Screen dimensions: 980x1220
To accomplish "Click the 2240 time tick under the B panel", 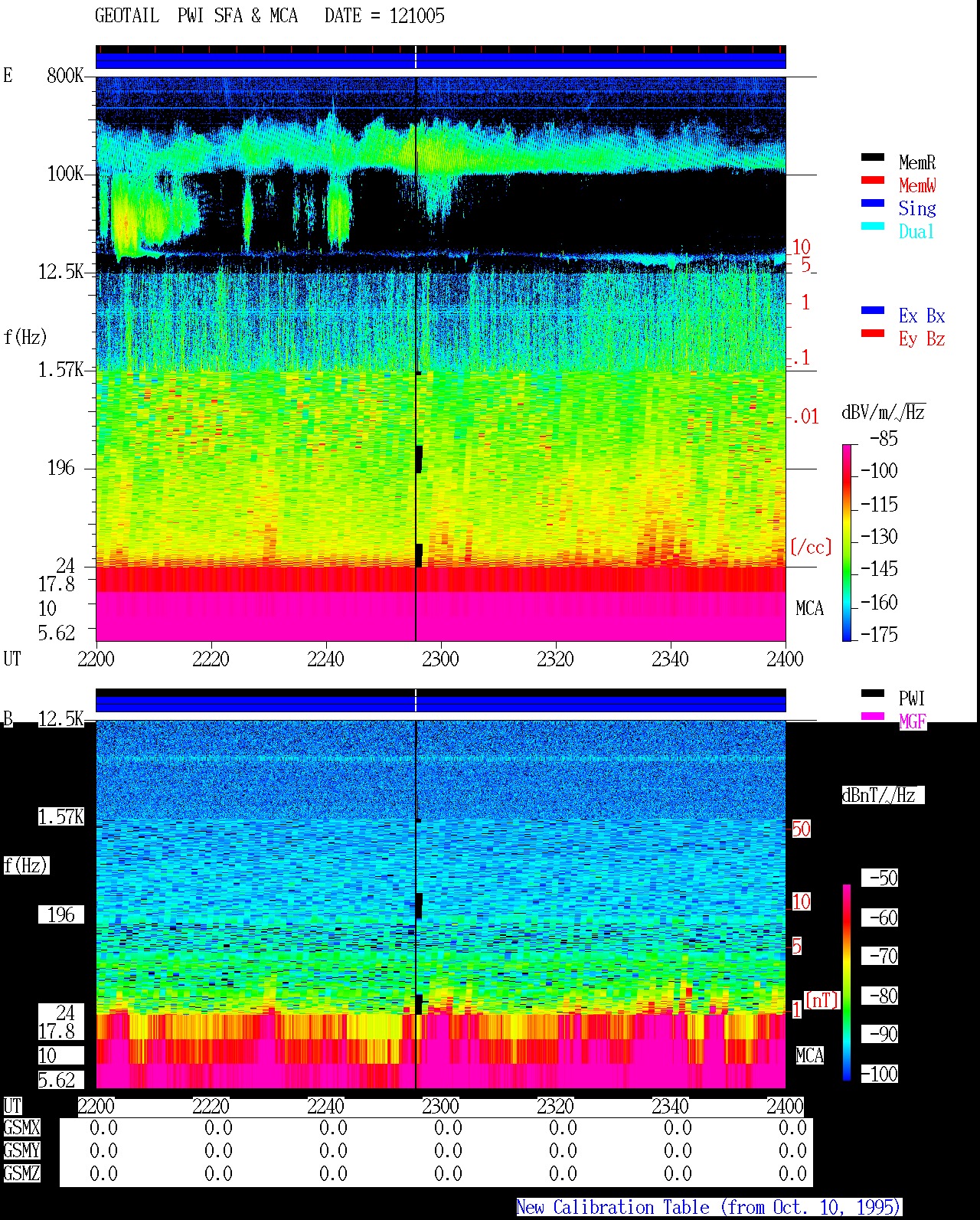I will tap(325, 1107).
